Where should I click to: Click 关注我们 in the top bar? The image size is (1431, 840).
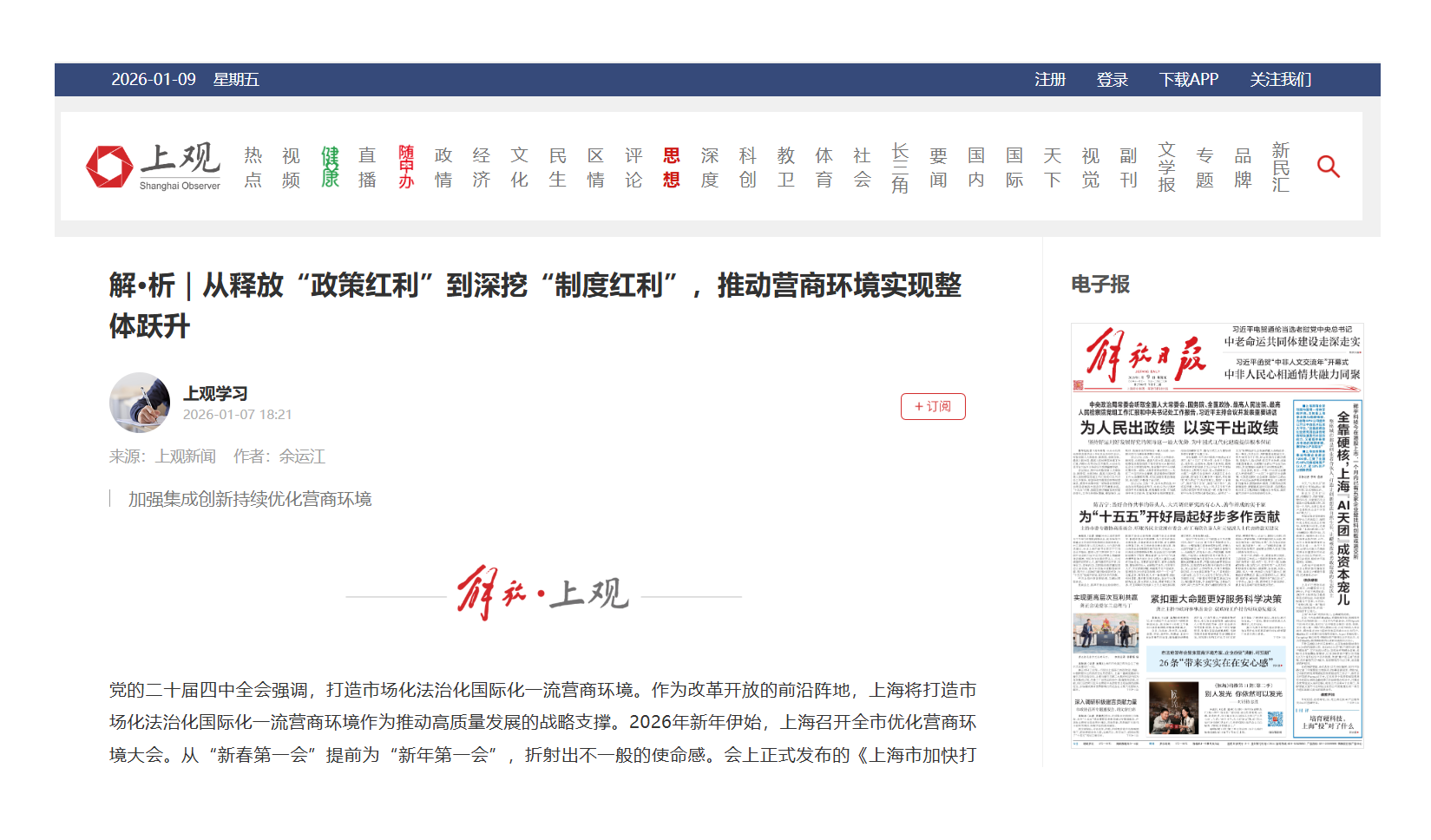pyautogui.click(x=1280, y=80)
